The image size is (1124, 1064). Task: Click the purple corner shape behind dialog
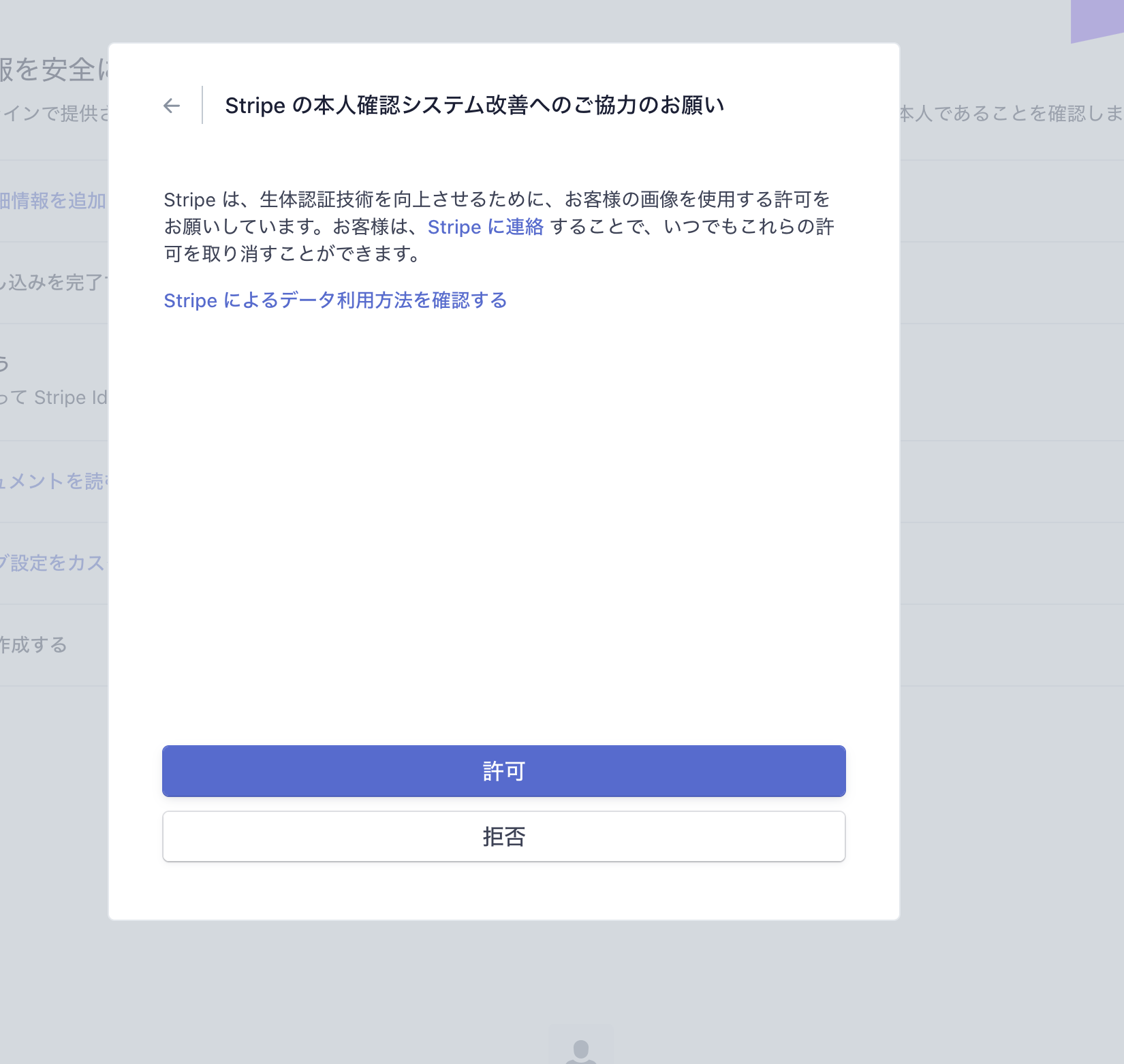[x=1098, y=19]
